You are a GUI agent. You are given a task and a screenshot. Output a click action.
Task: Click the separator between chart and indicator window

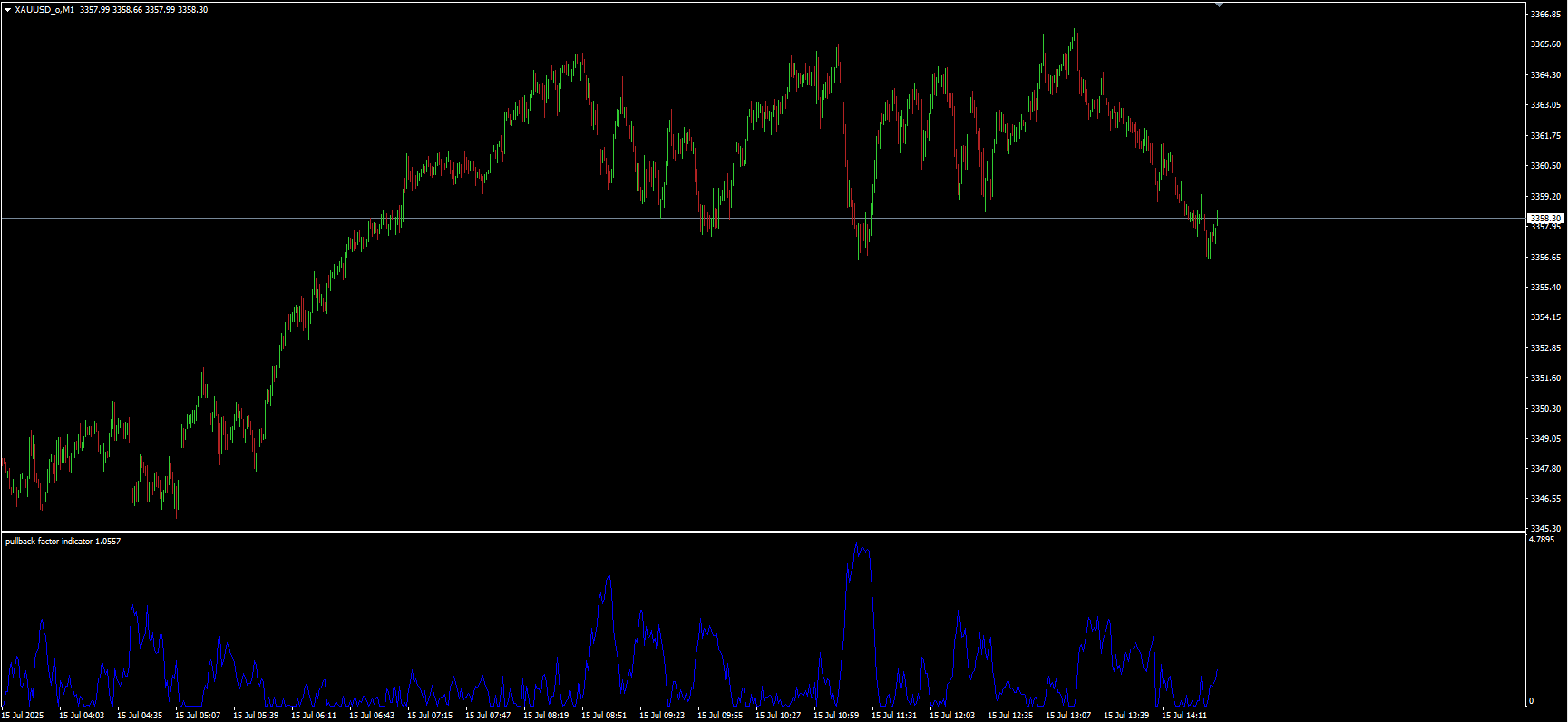point(762,532)
